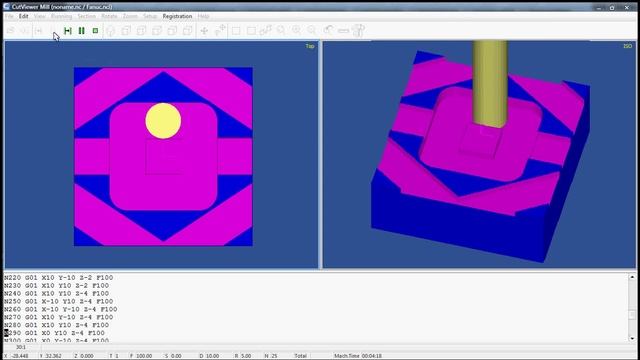Viewport: 640px width, 360px height.
Task: Click the X coordinate status field
Action: pyautogui.click(x=16, y=356)
